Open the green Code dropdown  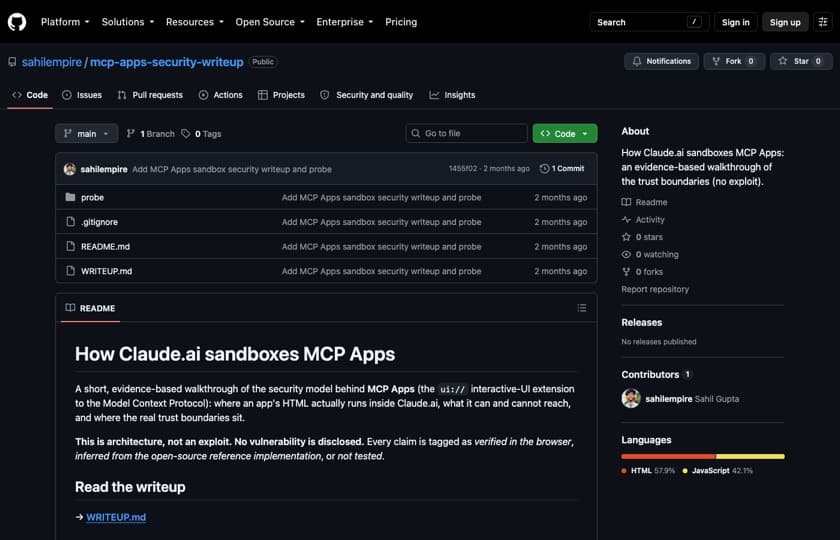point(565,133)
